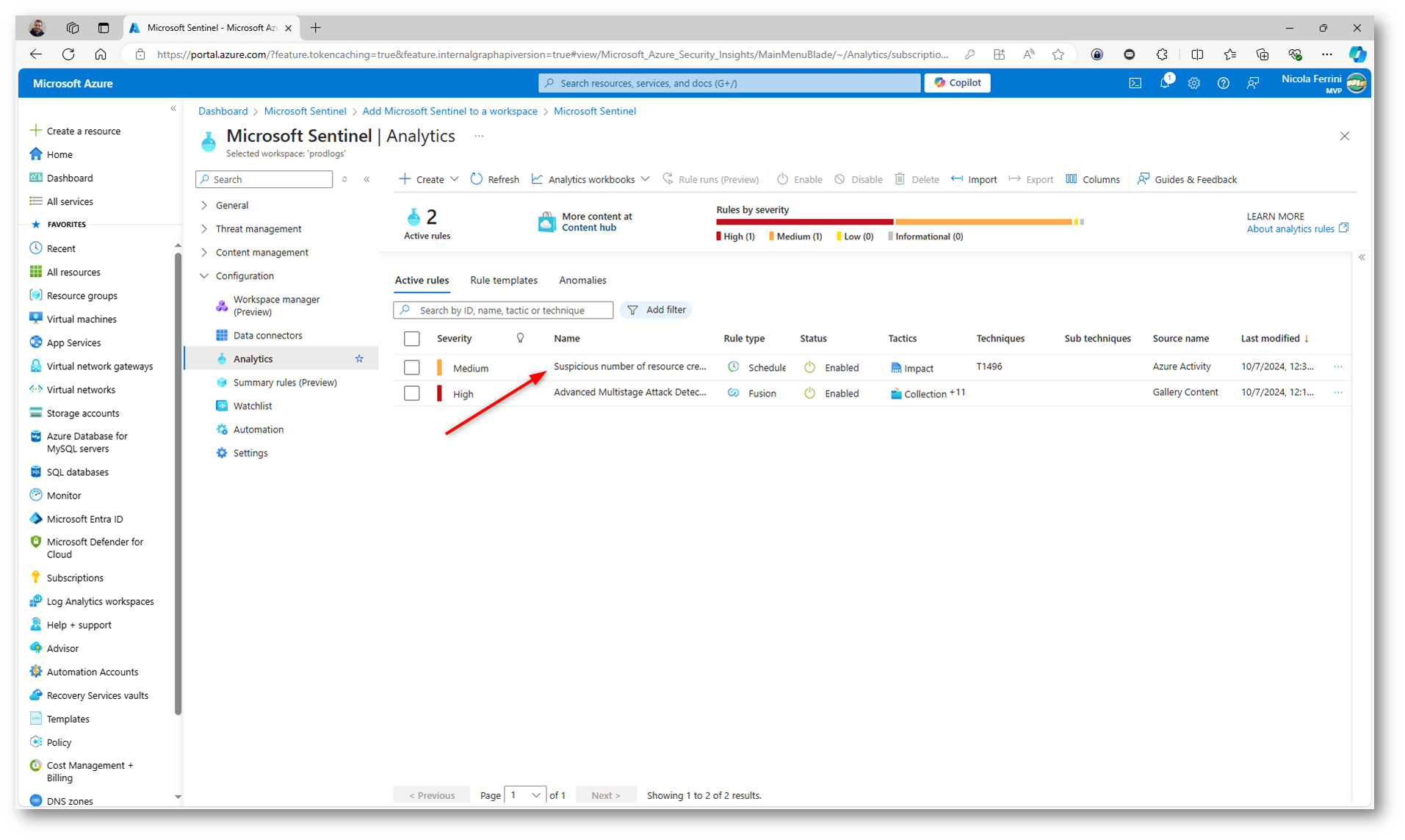Click the Copilot button
The image size is (1405, 840).
[x=957, y=83]
